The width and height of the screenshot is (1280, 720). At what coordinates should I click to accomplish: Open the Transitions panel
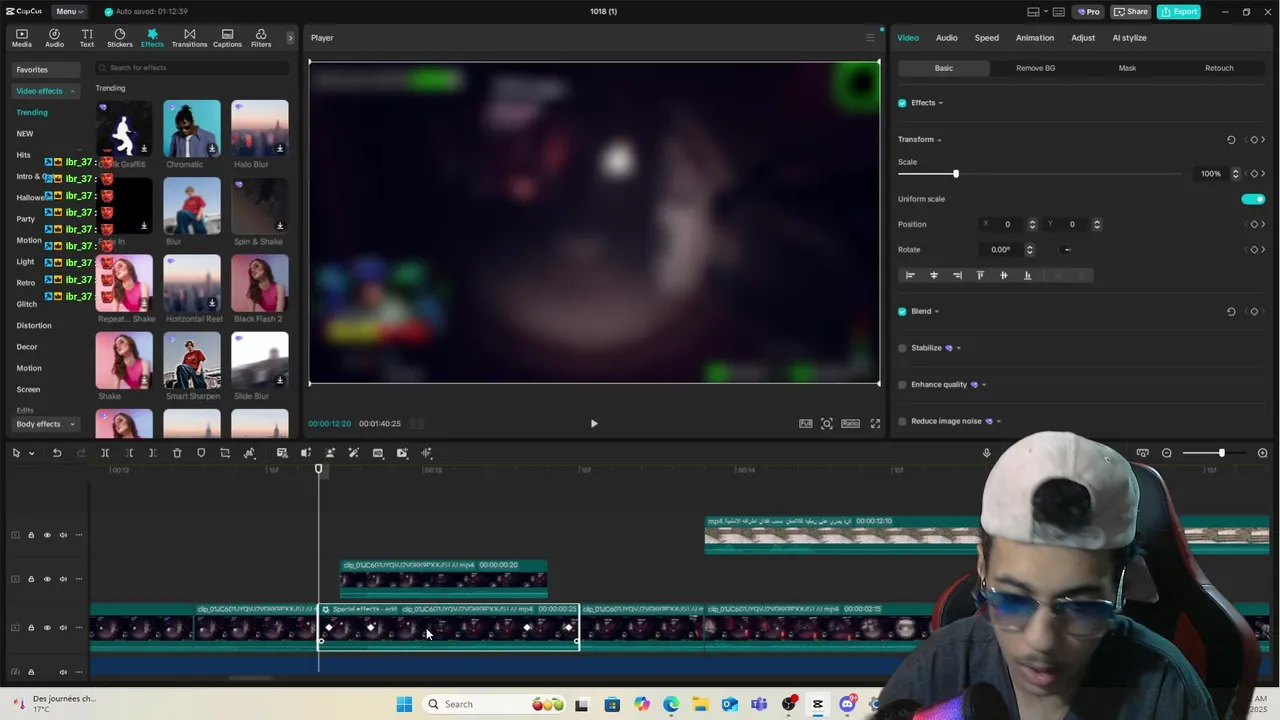click(x=189, y=38)
